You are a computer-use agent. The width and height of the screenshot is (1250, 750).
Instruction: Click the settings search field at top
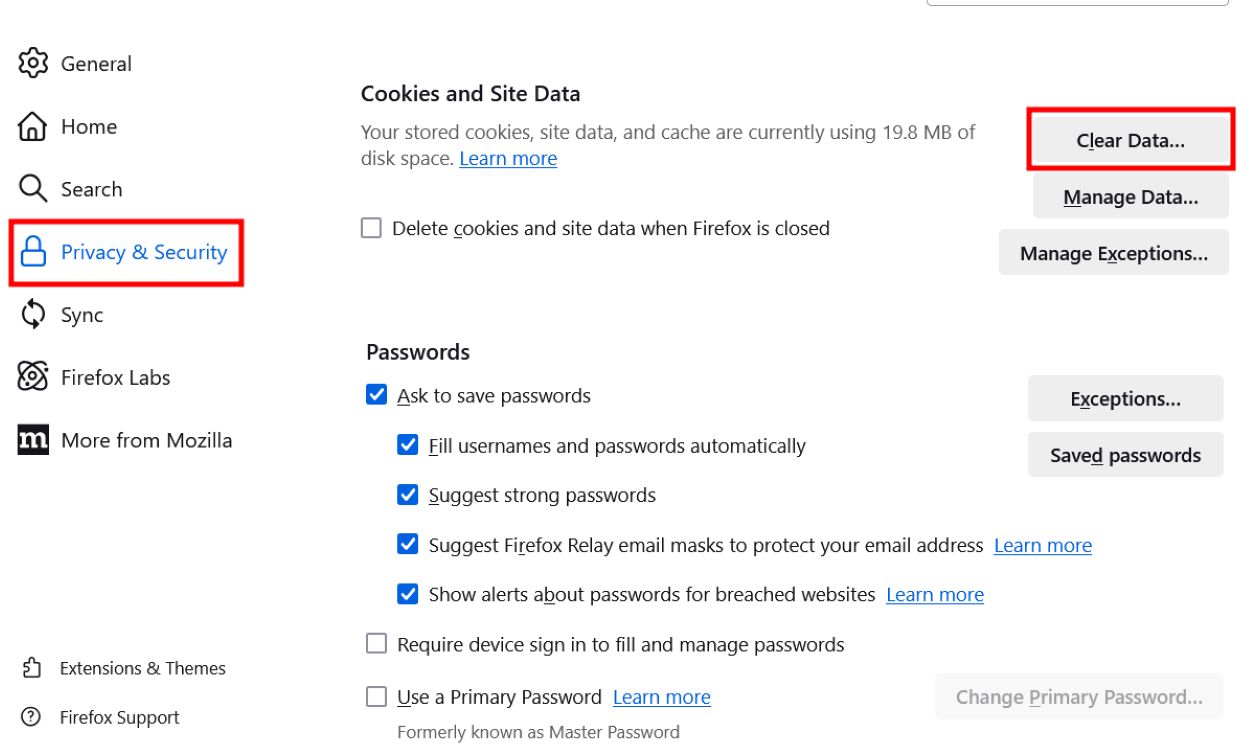tap(1078, 5)
